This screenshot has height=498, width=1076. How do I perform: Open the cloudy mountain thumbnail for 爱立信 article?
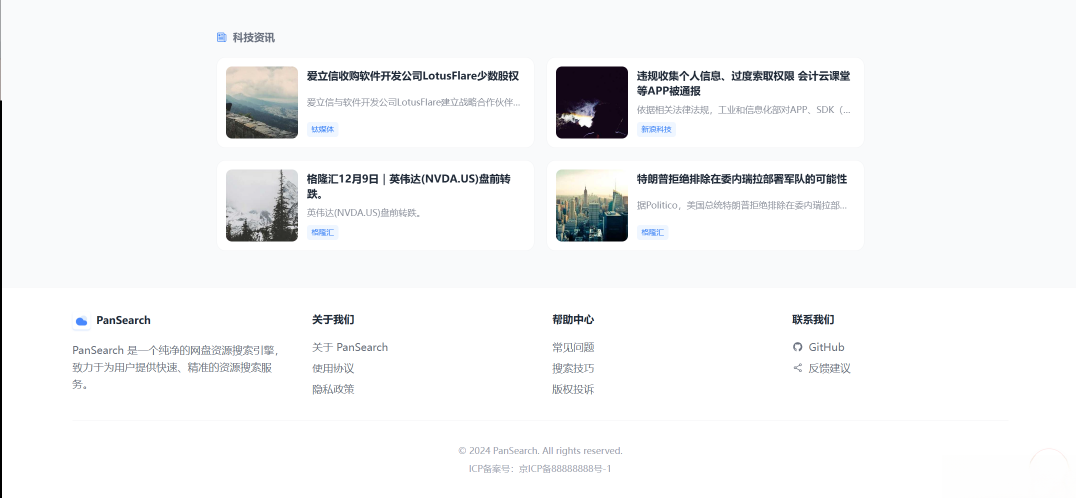pyautogui.click(x=261, y=102)
